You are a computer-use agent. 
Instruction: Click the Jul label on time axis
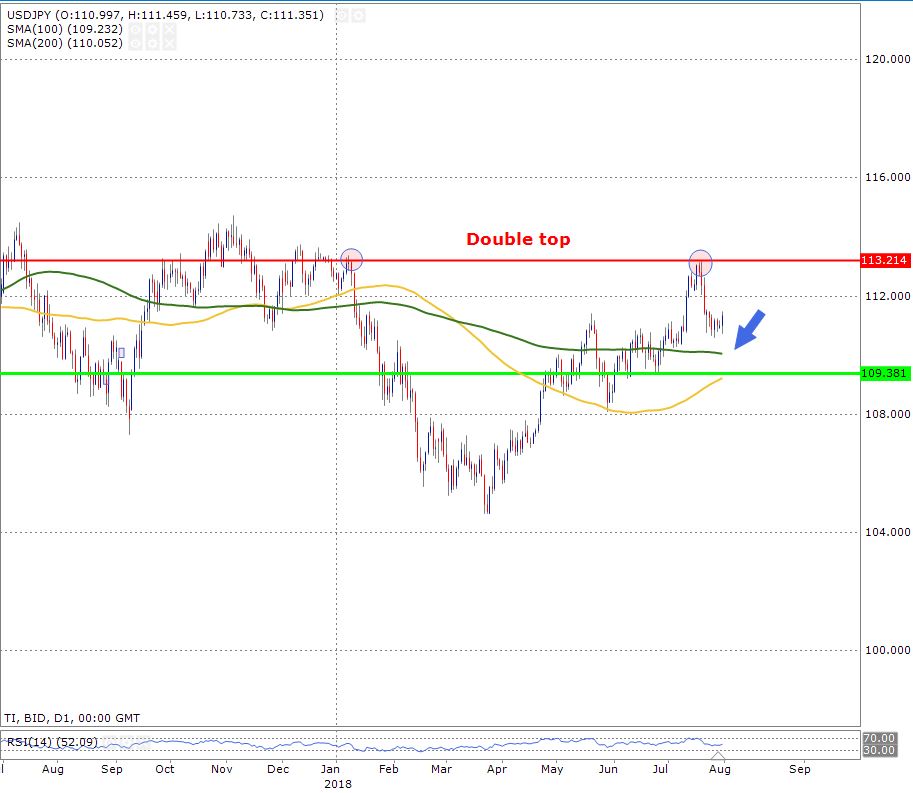pyautogui.click(x=660, y=769)
